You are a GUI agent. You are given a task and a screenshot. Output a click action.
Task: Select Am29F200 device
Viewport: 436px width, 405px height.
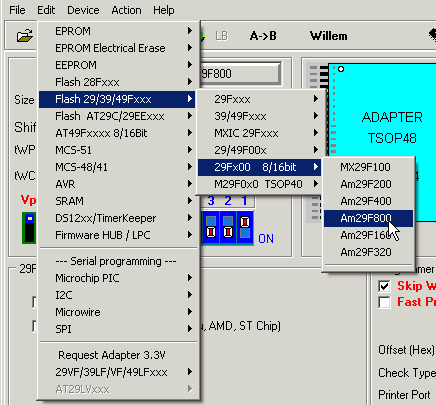pyautogui.click(x=368, y=184)
